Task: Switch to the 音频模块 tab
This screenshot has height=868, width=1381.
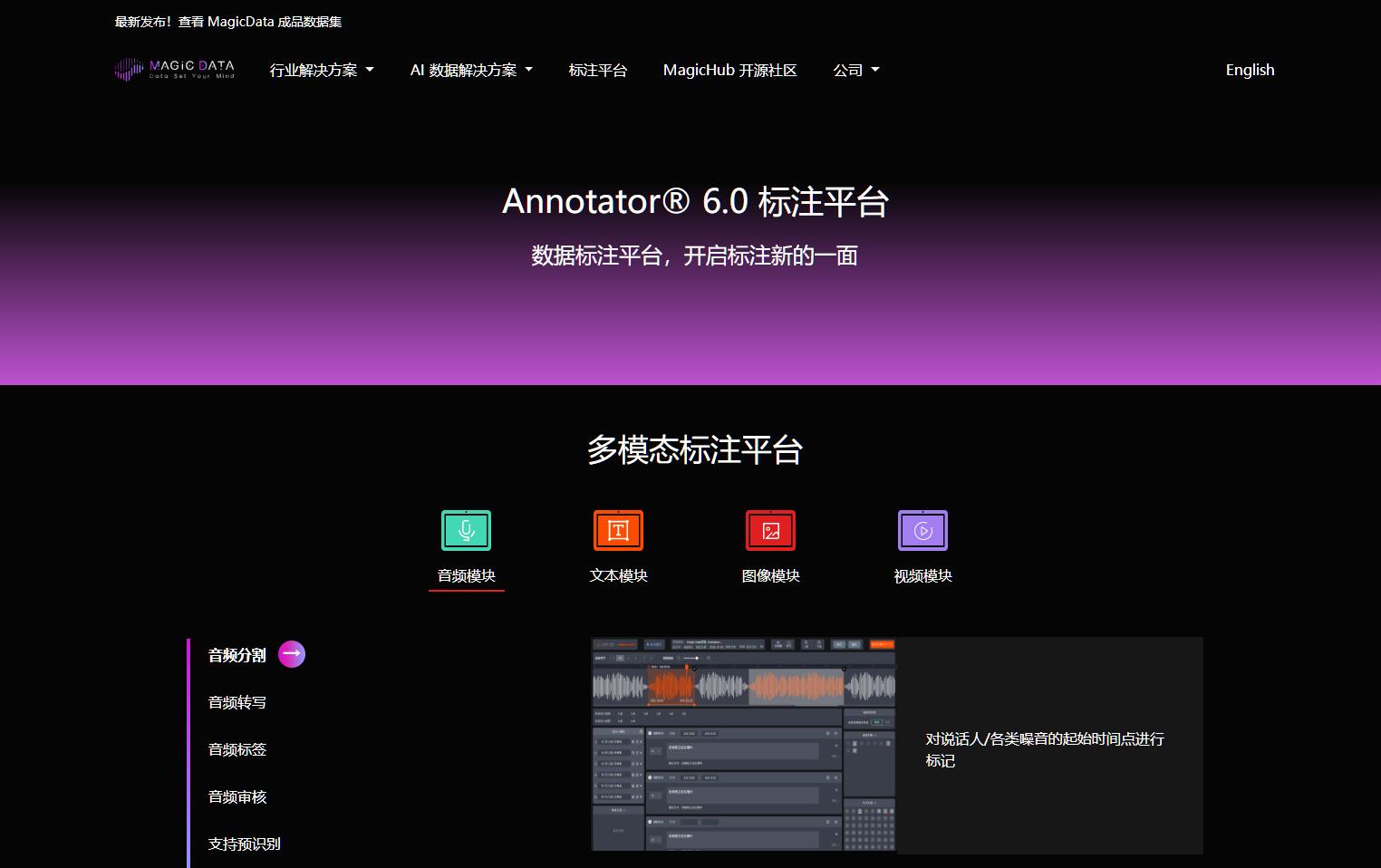Action: click(466, 575)
